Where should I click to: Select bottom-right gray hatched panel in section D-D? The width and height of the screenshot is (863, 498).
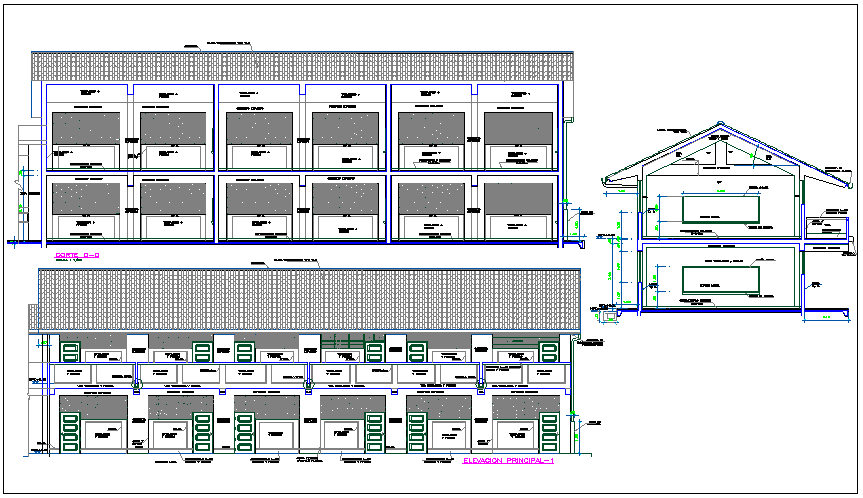pyautogui.click(x=518, y=198)
